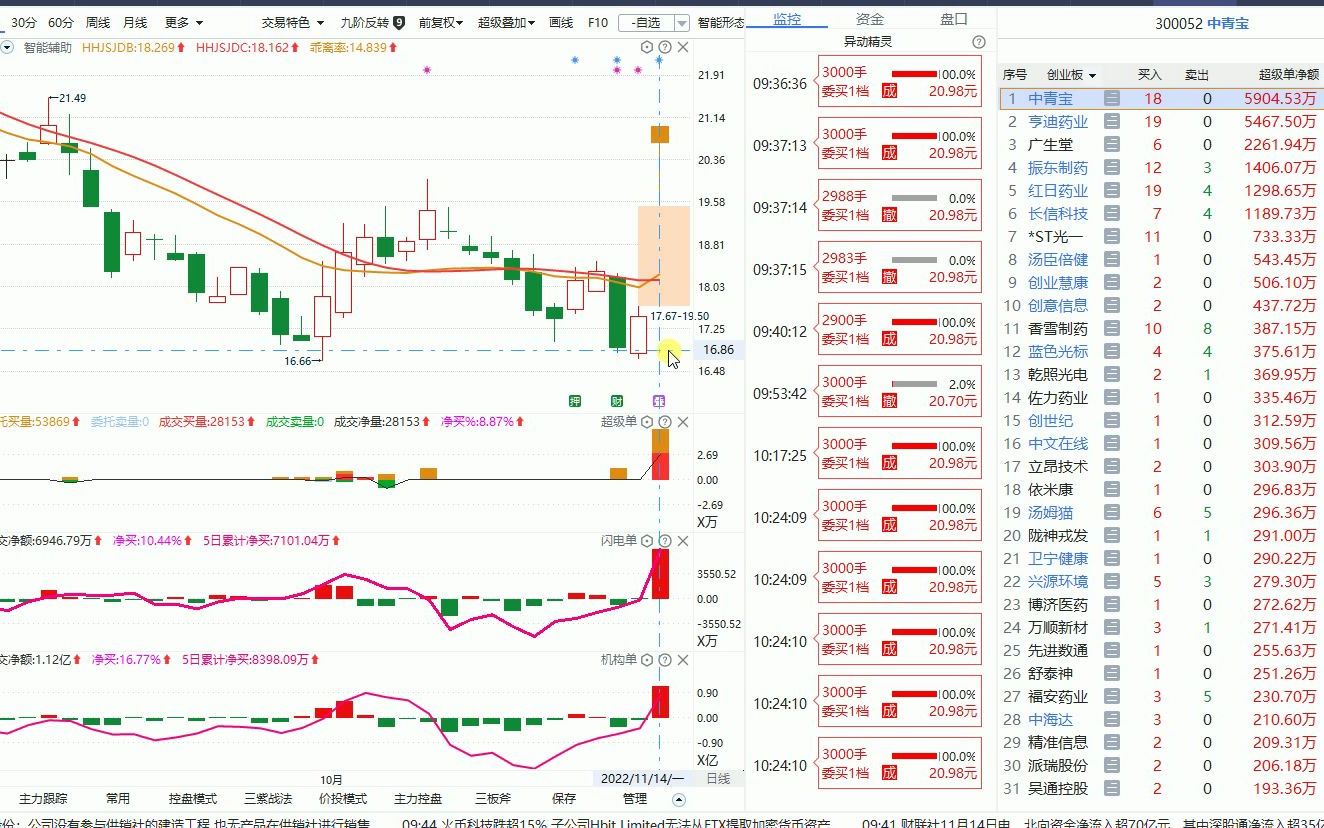1324x828 pixels.
Task: Click help icon next to 异动精灵
Action: pos(978,42)
